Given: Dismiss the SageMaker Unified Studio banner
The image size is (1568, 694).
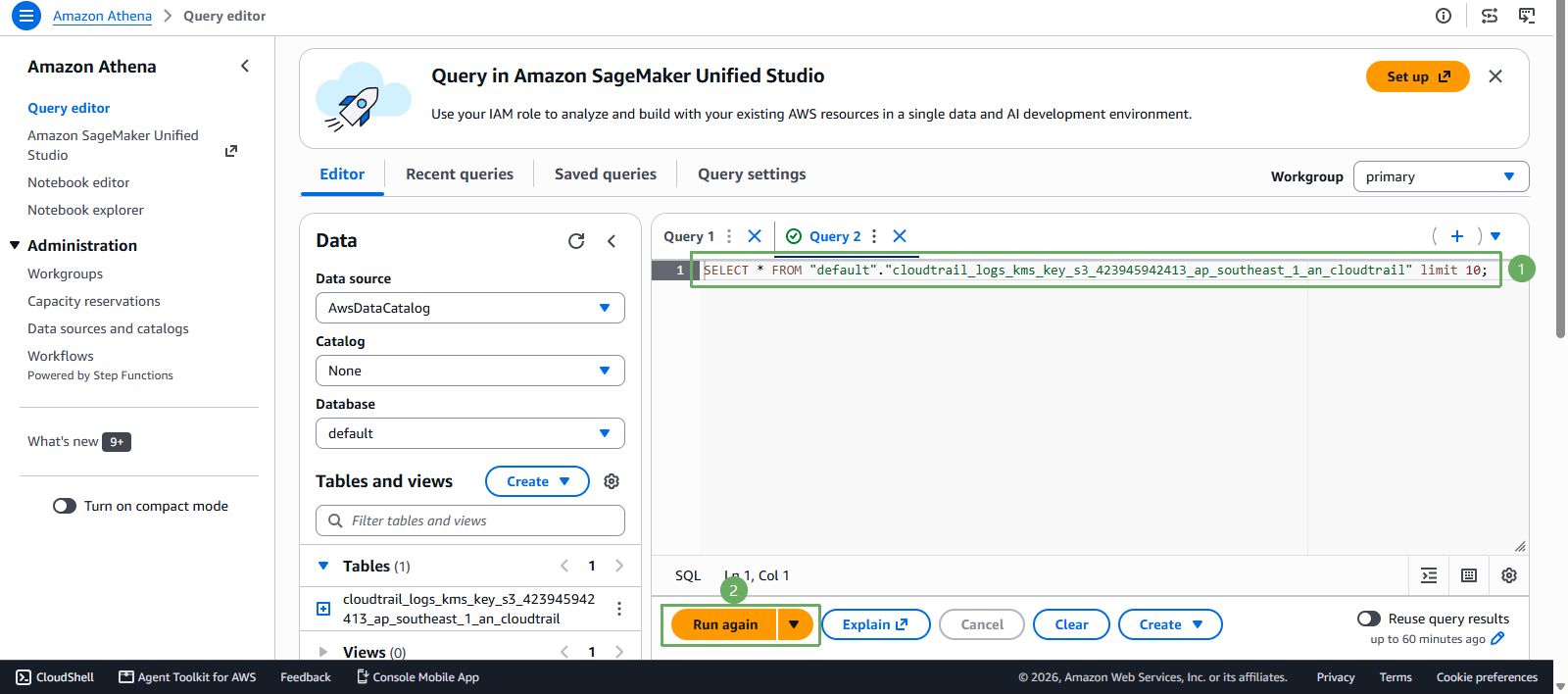Looking at the screenshot, I should [1495, 76].
